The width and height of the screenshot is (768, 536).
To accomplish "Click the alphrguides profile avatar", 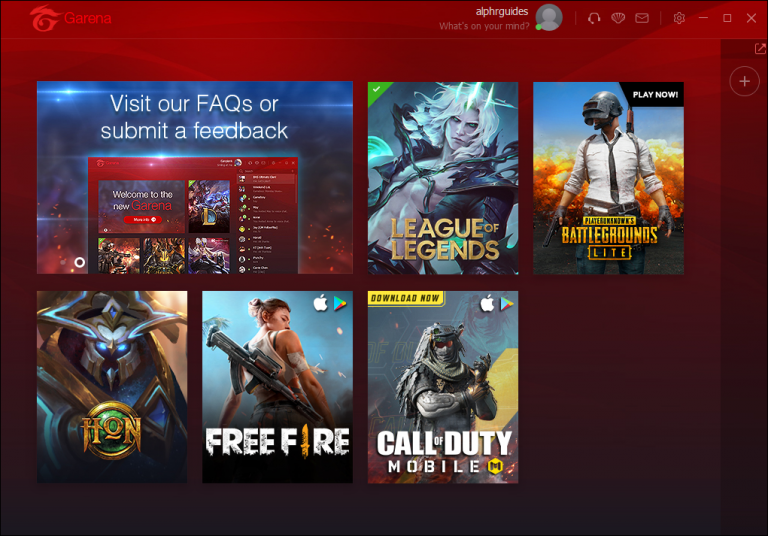I will tap(549, 18).
